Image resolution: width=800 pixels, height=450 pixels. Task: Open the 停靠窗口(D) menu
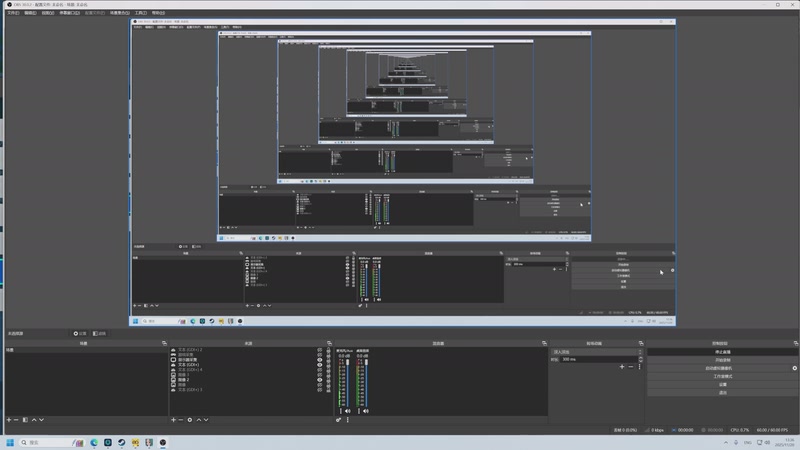[x=69, y=13]
